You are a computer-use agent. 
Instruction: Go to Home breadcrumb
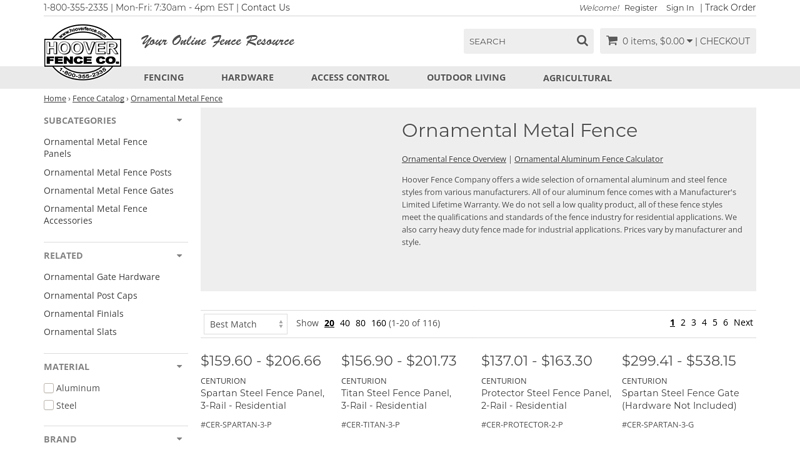(x=55, y=98)
